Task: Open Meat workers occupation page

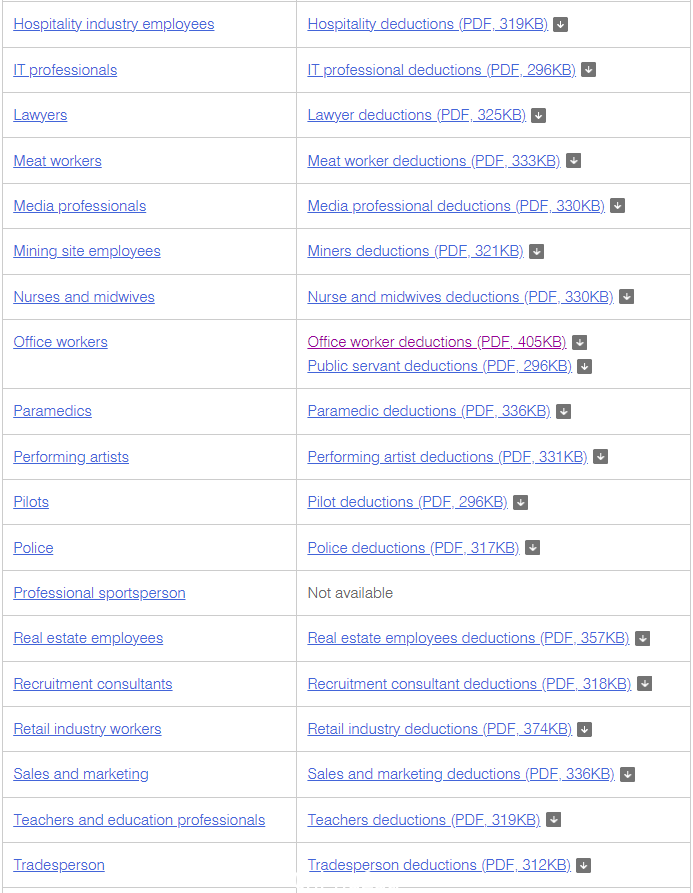Action: click(58, 161)
